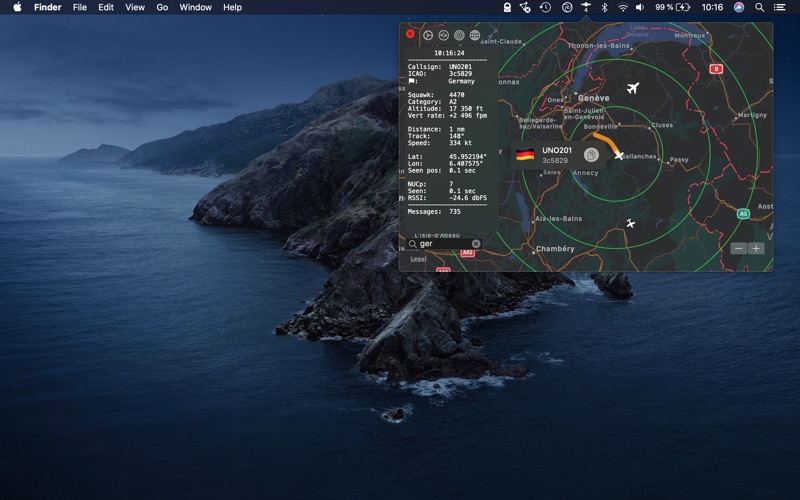Click the Chambéry city label on map
The width and height of the screenshot is (800, 500).
[555, 249]
